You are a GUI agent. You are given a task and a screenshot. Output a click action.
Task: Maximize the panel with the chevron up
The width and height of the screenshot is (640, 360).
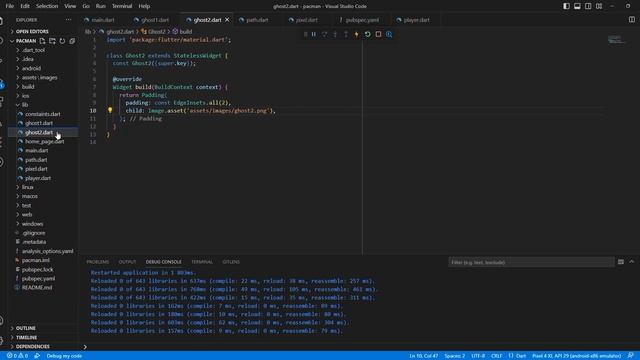pos(631,262)
